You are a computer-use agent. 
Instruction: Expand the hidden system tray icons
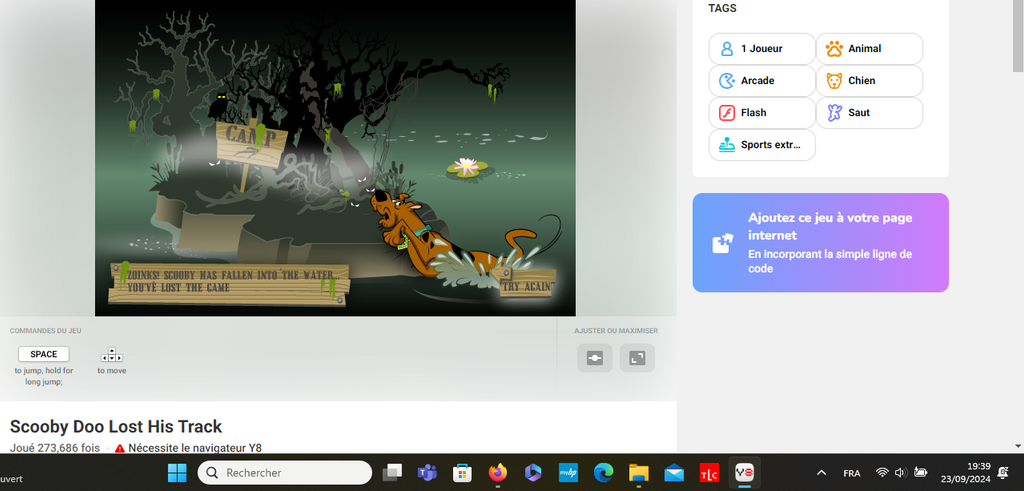click(x=821, y=473)
